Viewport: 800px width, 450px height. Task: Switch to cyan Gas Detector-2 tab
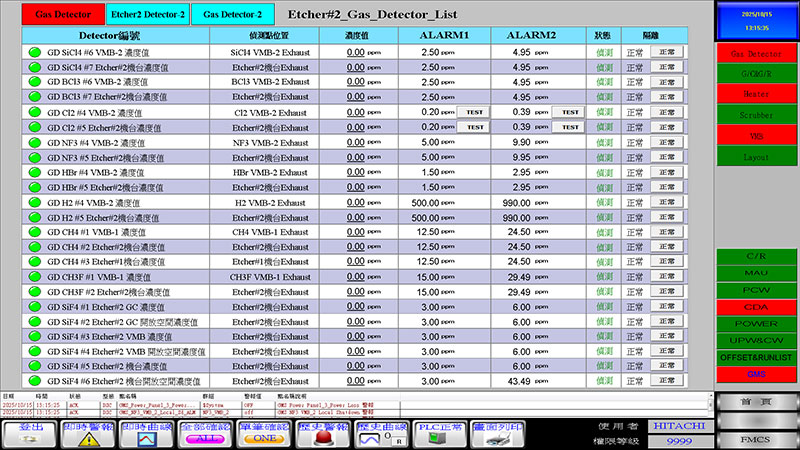[x=232, y=15]
